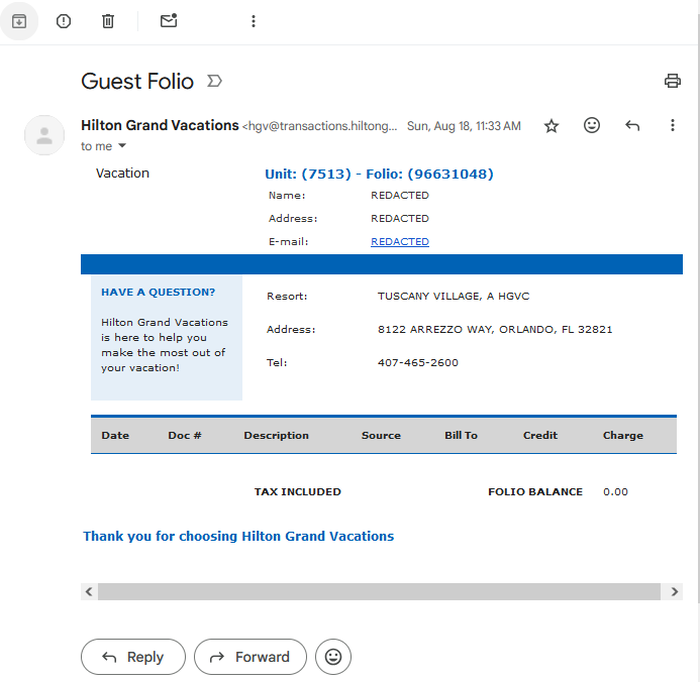Click the email timestamp Sun, Aug 18, 11:33 AM
700x682 pixels.
coord(463,126)
